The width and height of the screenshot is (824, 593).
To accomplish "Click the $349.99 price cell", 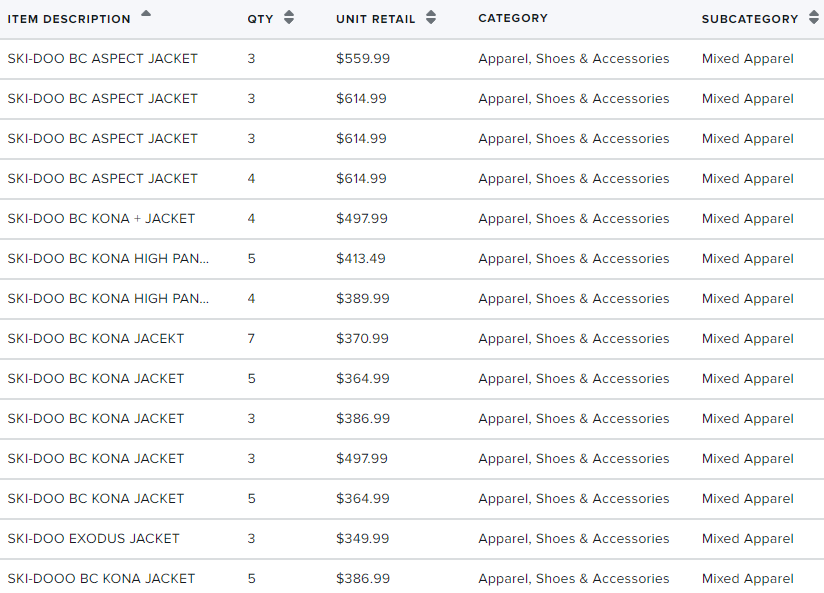I will click(363, 539).
